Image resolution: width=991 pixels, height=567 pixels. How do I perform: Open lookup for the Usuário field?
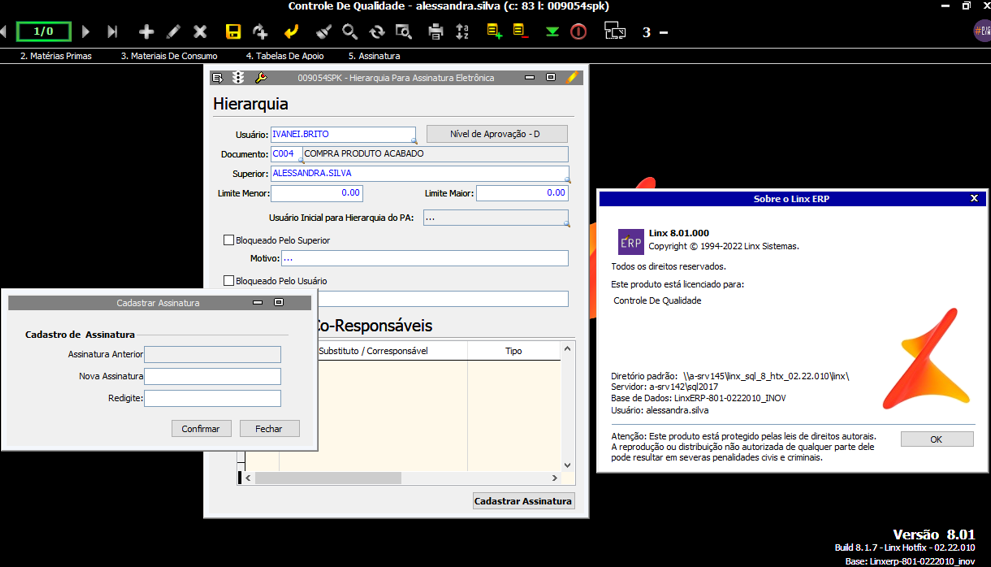pyautogui.click(x=414, y=141)
